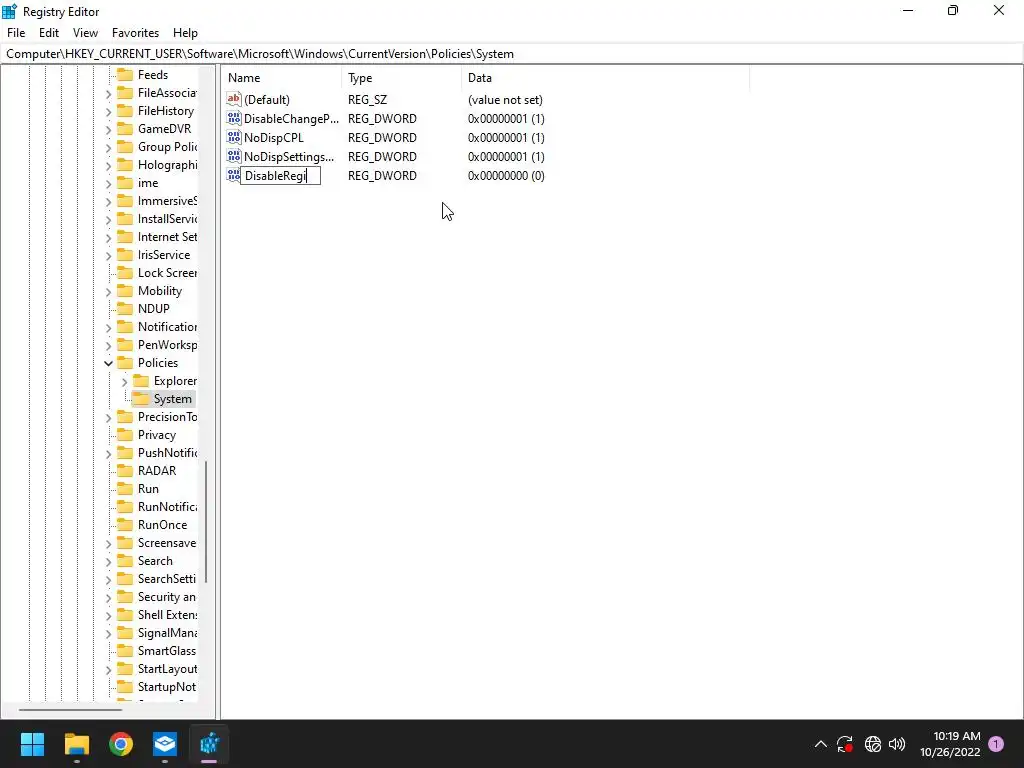Image resolution: width=1024 pixels, height=768 pixels.
Task: Select the Privacy key
Action: tap(157, 435)
